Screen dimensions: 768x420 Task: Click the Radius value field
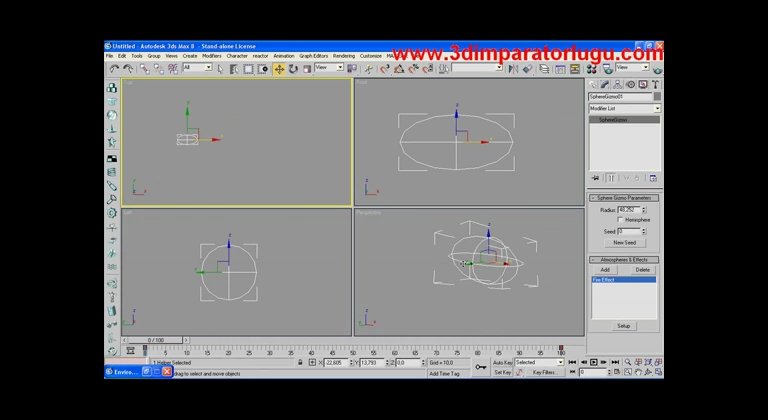pyautogui.click(x=629, y=210)
